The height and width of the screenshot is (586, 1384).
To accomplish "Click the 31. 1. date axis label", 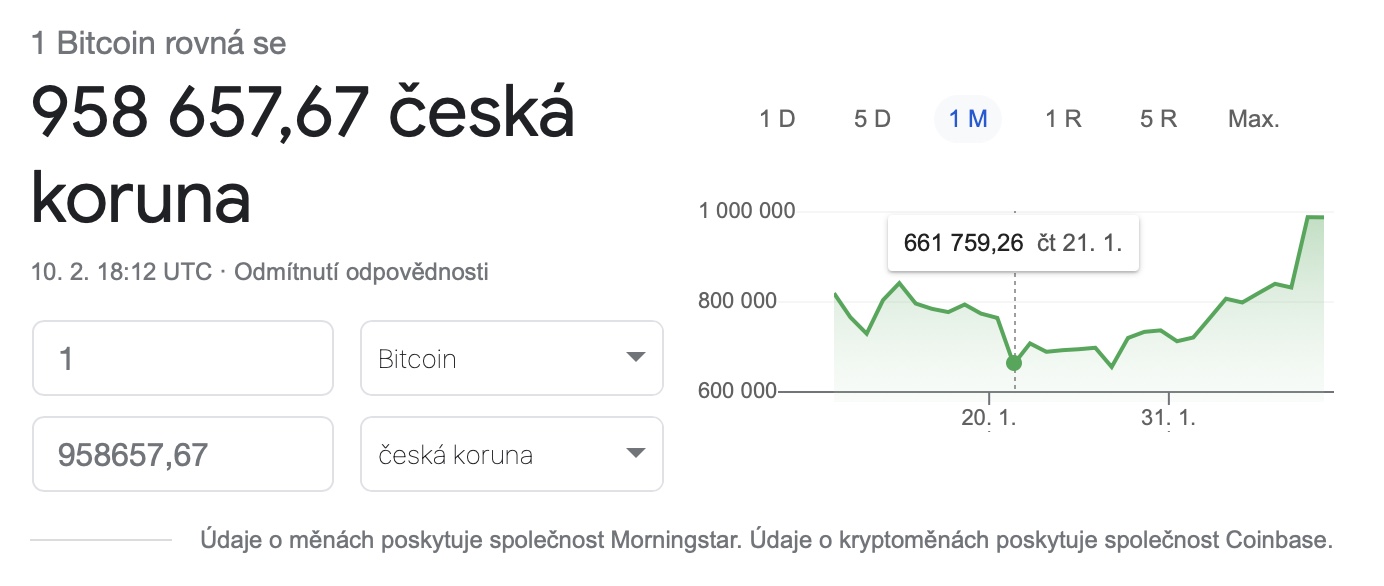I will [x=1168, y=418].
